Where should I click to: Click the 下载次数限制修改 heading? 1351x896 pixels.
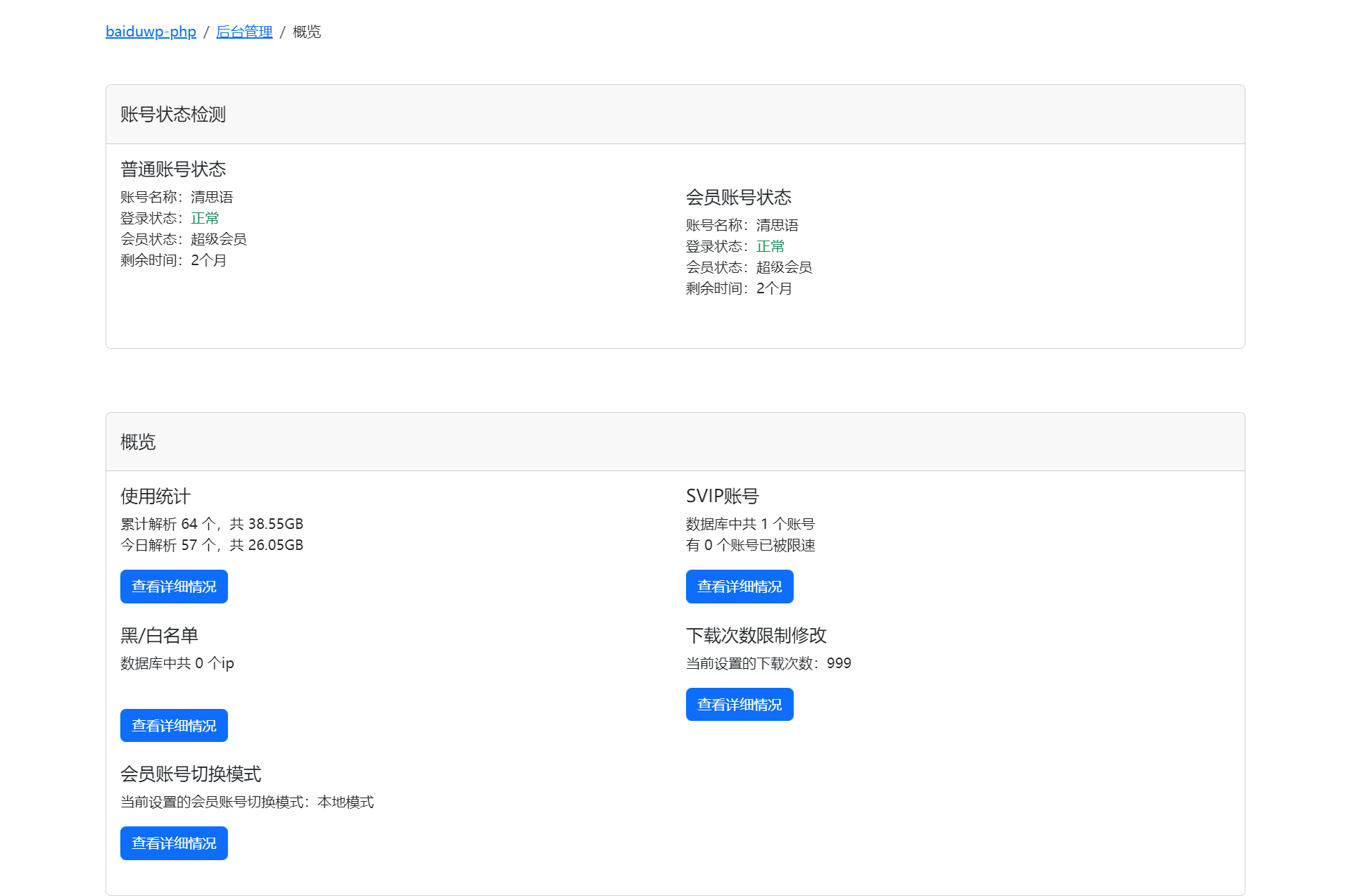(x=756, y=636)
